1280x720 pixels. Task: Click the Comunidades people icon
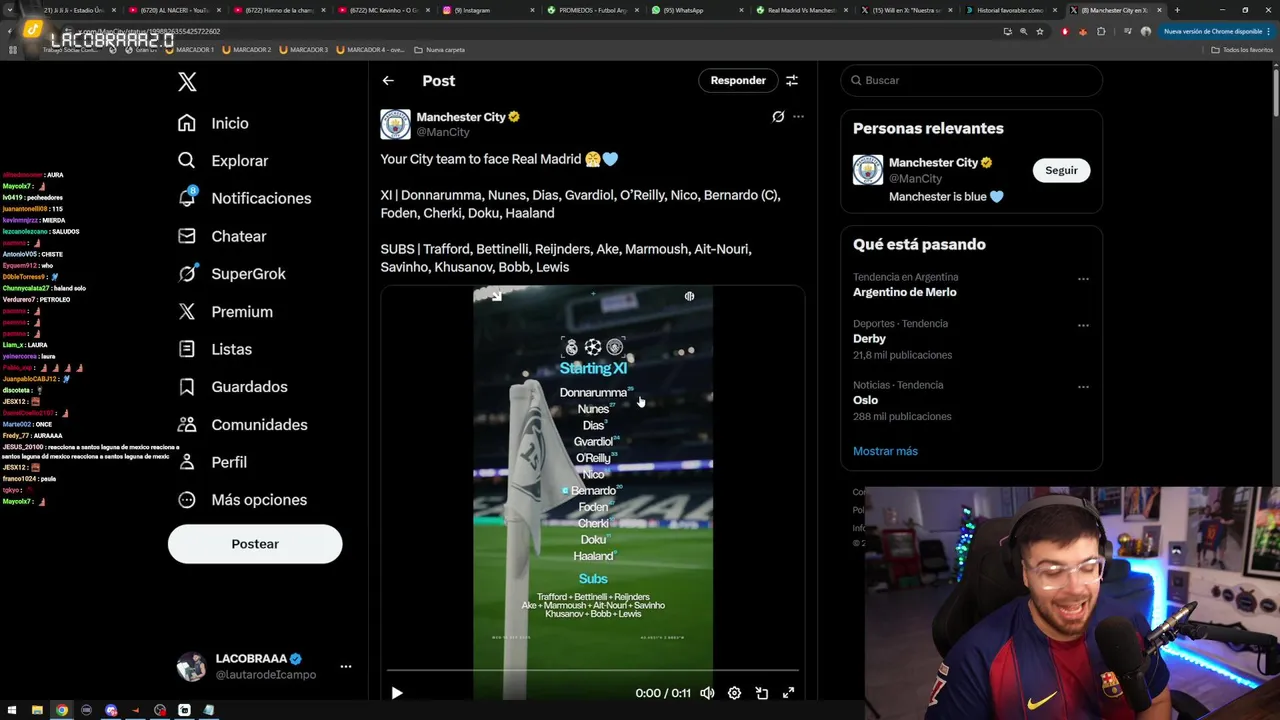click(x=187, y=424)
